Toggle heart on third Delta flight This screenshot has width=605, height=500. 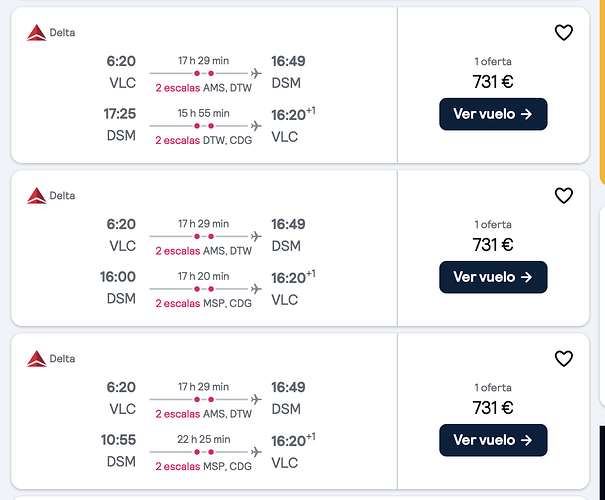(x=564, y=359)
